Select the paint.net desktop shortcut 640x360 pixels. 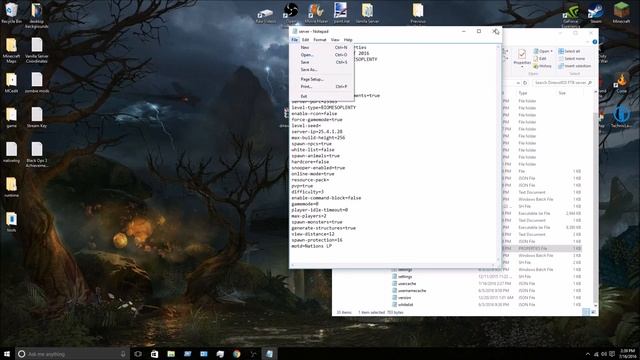point(341,13)
